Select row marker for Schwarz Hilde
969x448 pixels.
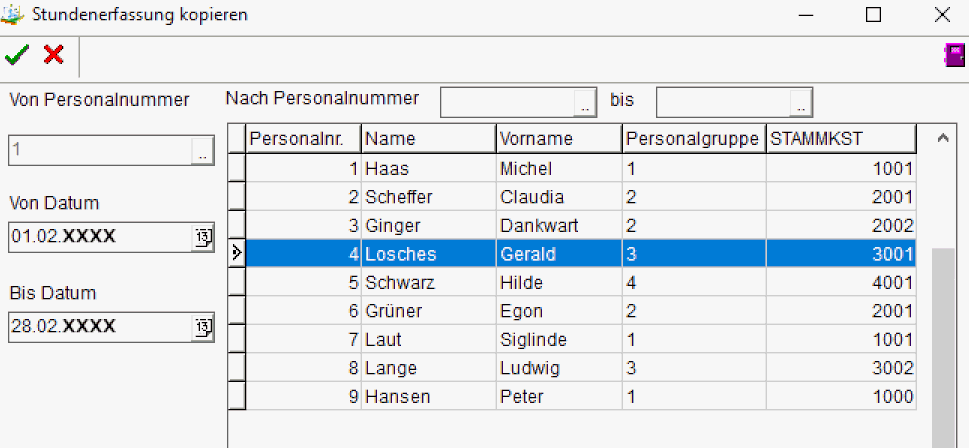coord(237,282)
